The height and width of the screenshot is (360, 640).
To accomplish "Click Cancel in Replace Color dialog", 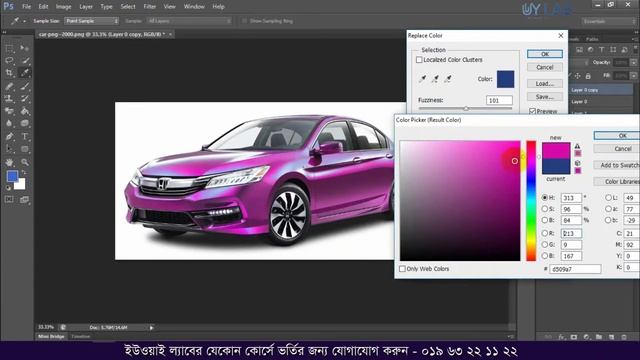I will point(545,67).
